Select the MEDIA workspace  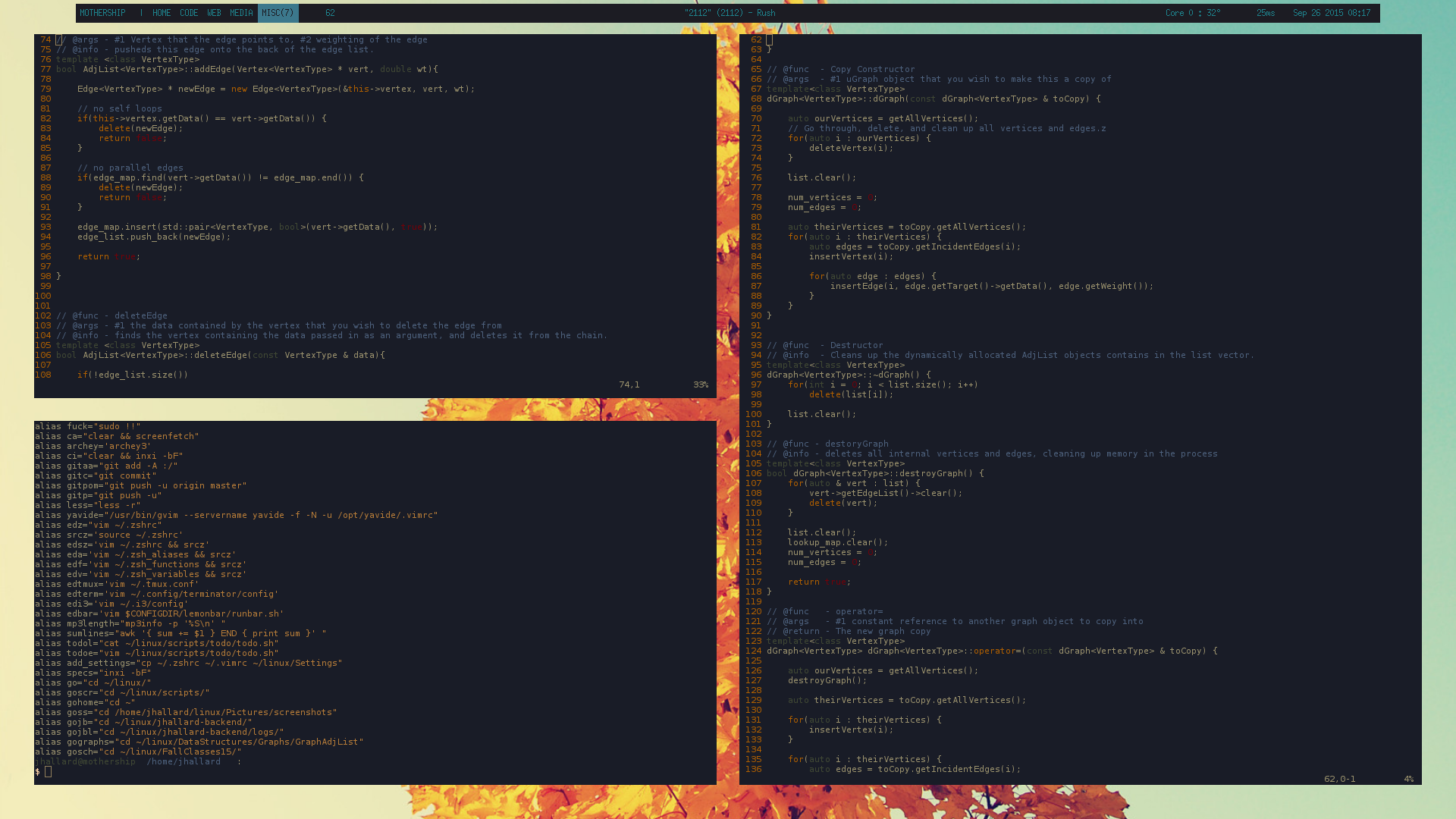(241, 13)
